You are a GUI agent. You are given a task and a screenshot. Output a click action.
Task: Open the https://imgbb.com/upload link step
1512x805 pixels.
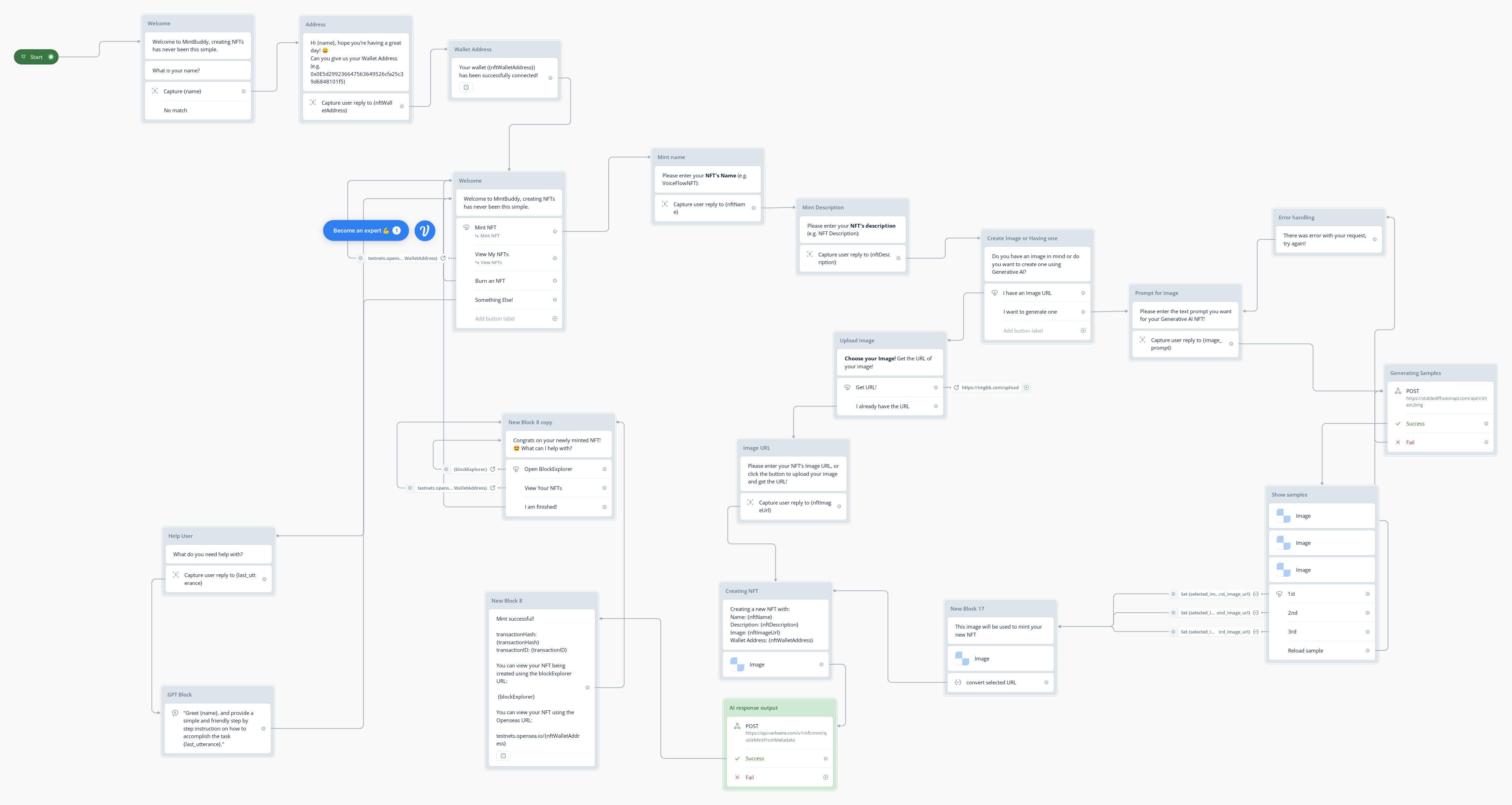[990, 387]
